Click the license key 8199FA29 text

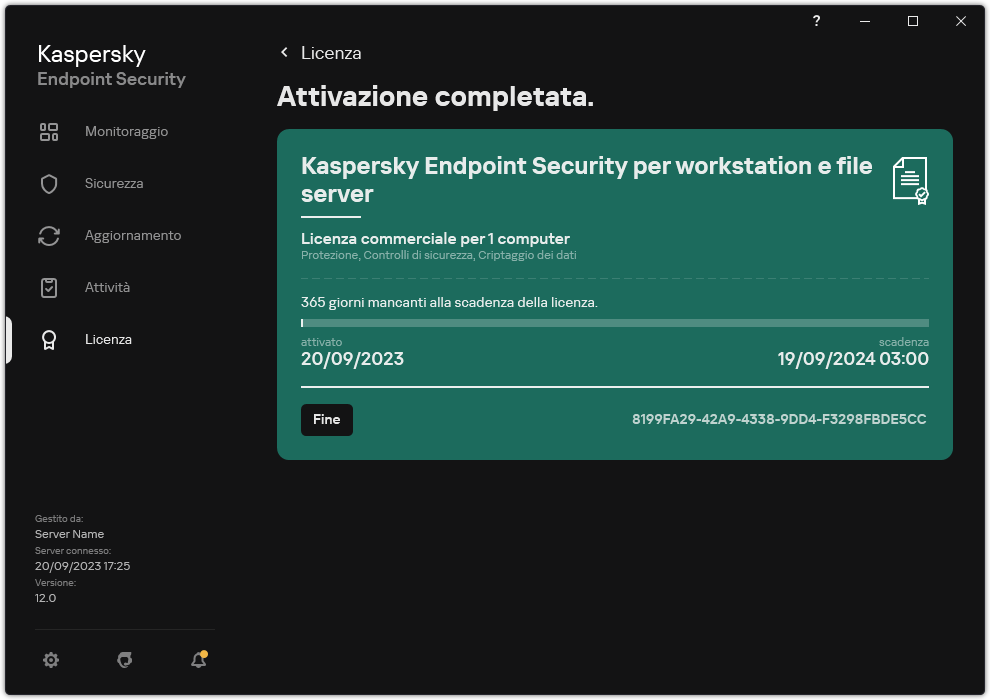(779, 419)
